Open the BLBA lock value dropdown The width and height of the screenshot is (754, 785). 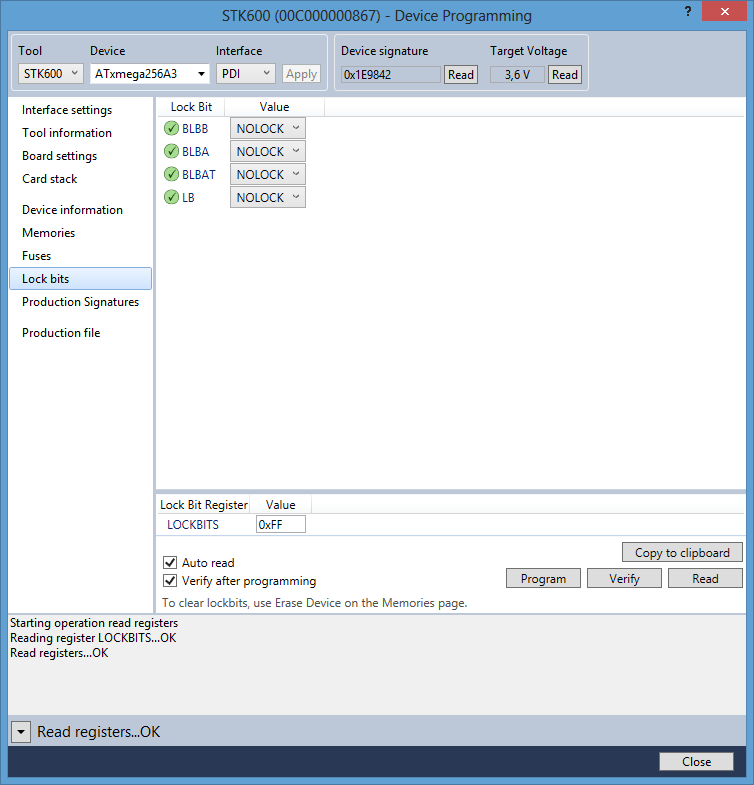(x=268, y=151)
